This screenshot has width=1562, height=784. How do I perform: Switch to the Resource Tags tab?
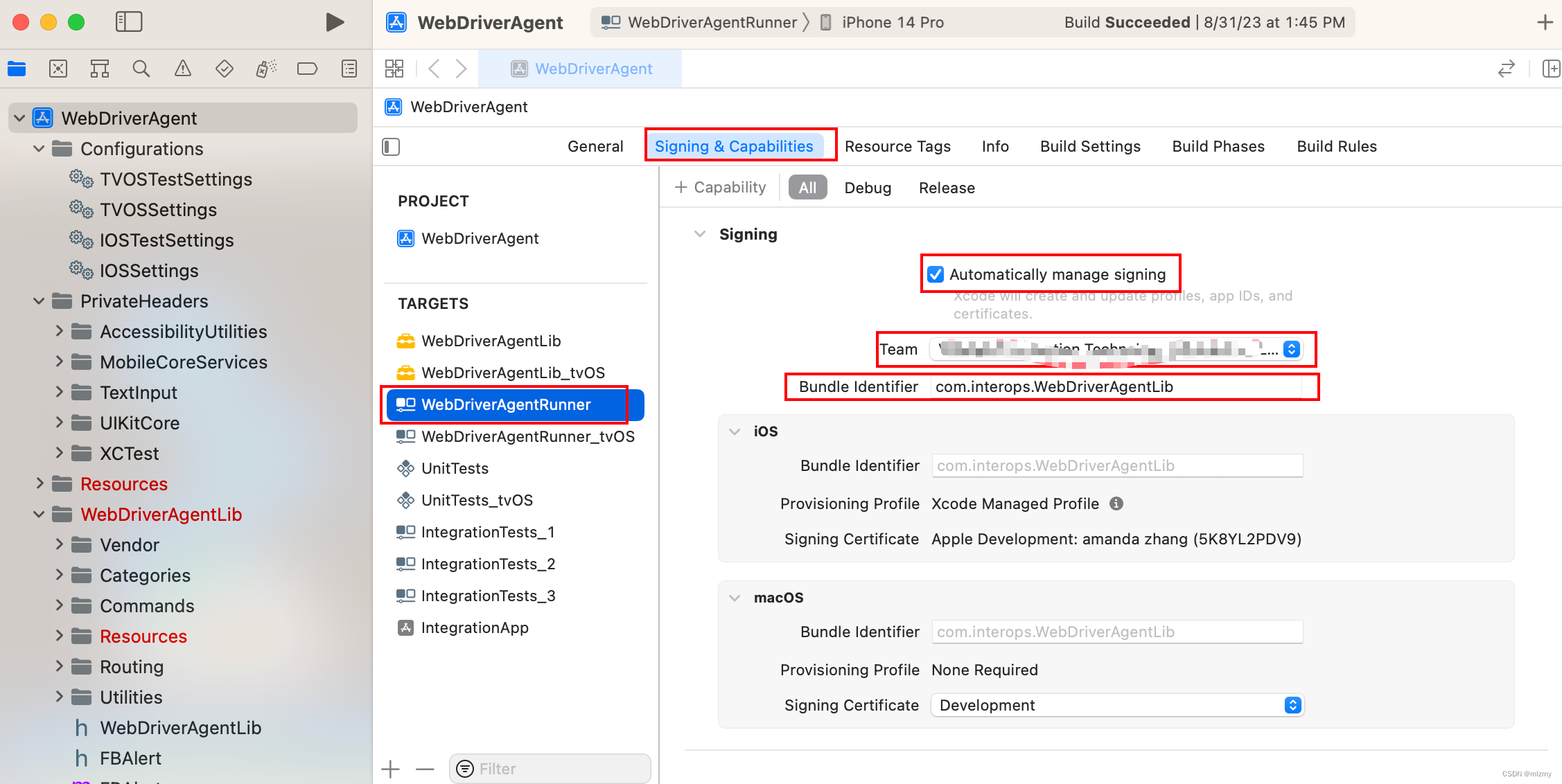[x=897, y=146]
